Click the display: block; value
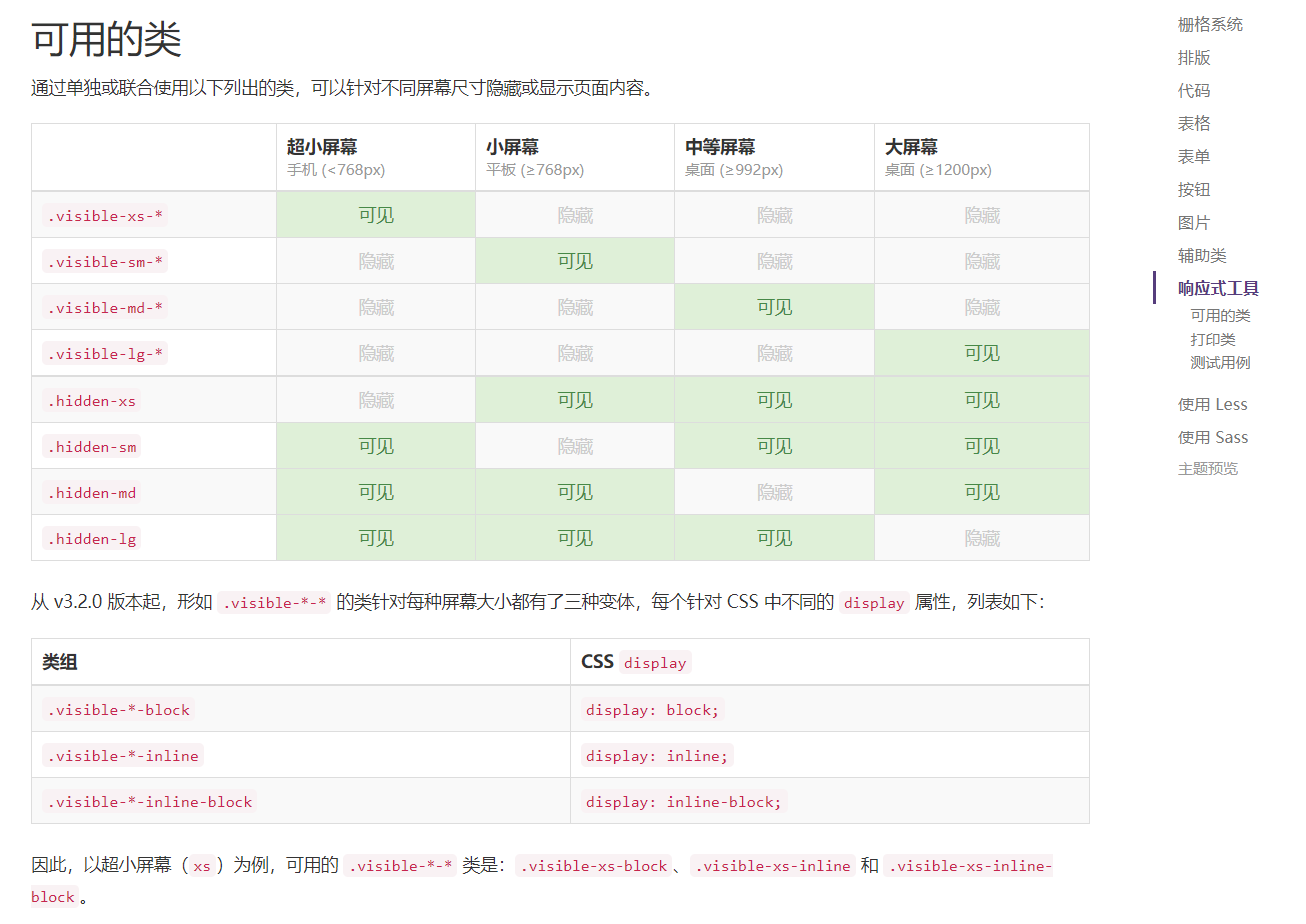 pyautogui.click(x=653, y=710)
